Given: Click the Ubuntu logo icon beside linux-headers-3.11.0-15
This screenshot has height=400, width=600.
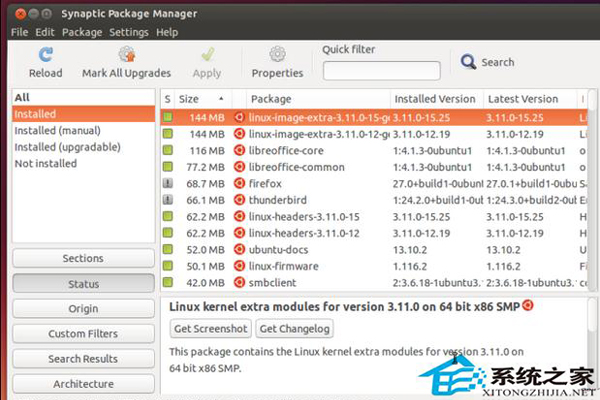Looking at the screenshot, I should point(239,217).
